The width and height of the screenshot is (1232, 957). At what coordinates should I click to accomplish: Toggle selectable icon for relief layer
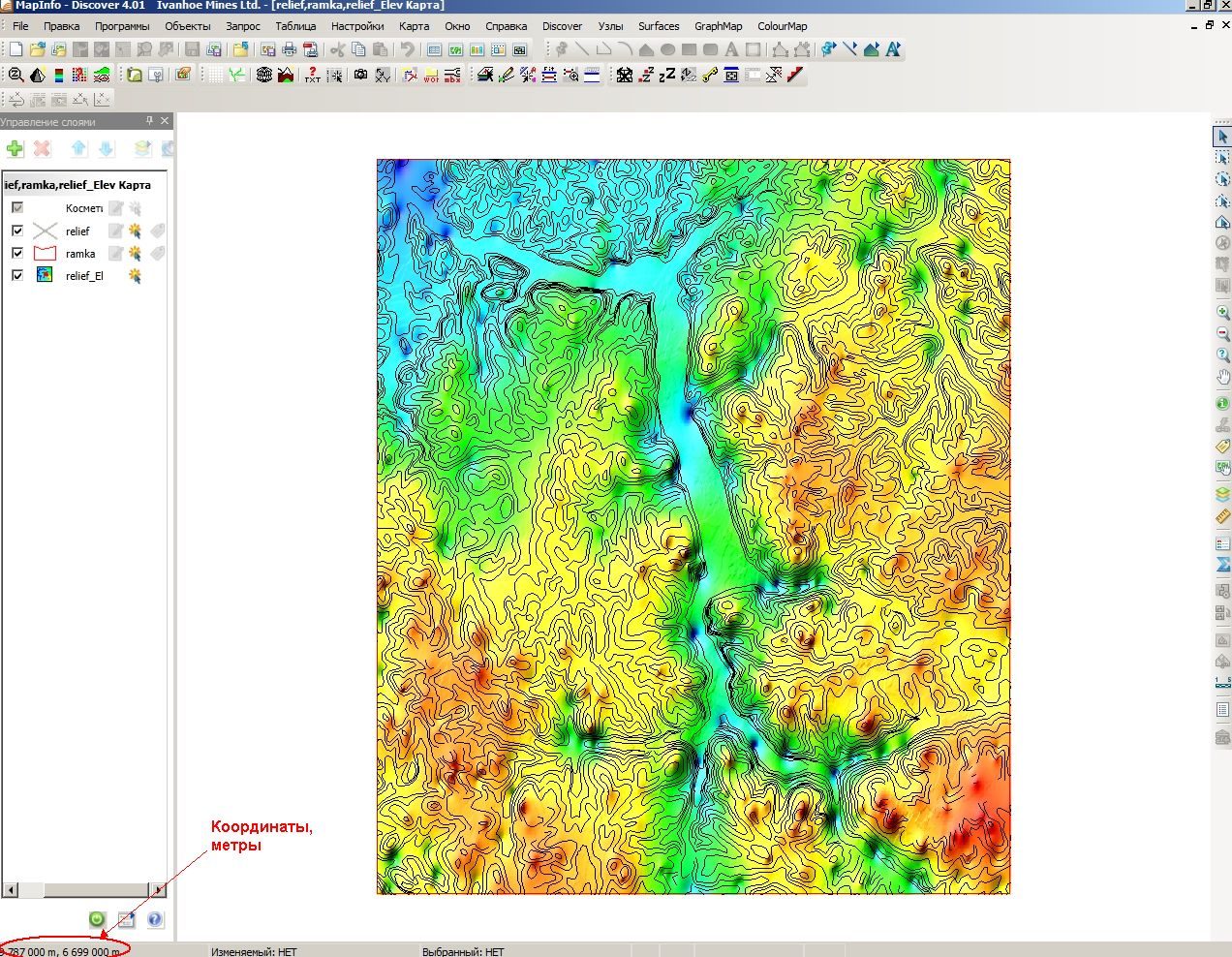click(x=135, y=231)
